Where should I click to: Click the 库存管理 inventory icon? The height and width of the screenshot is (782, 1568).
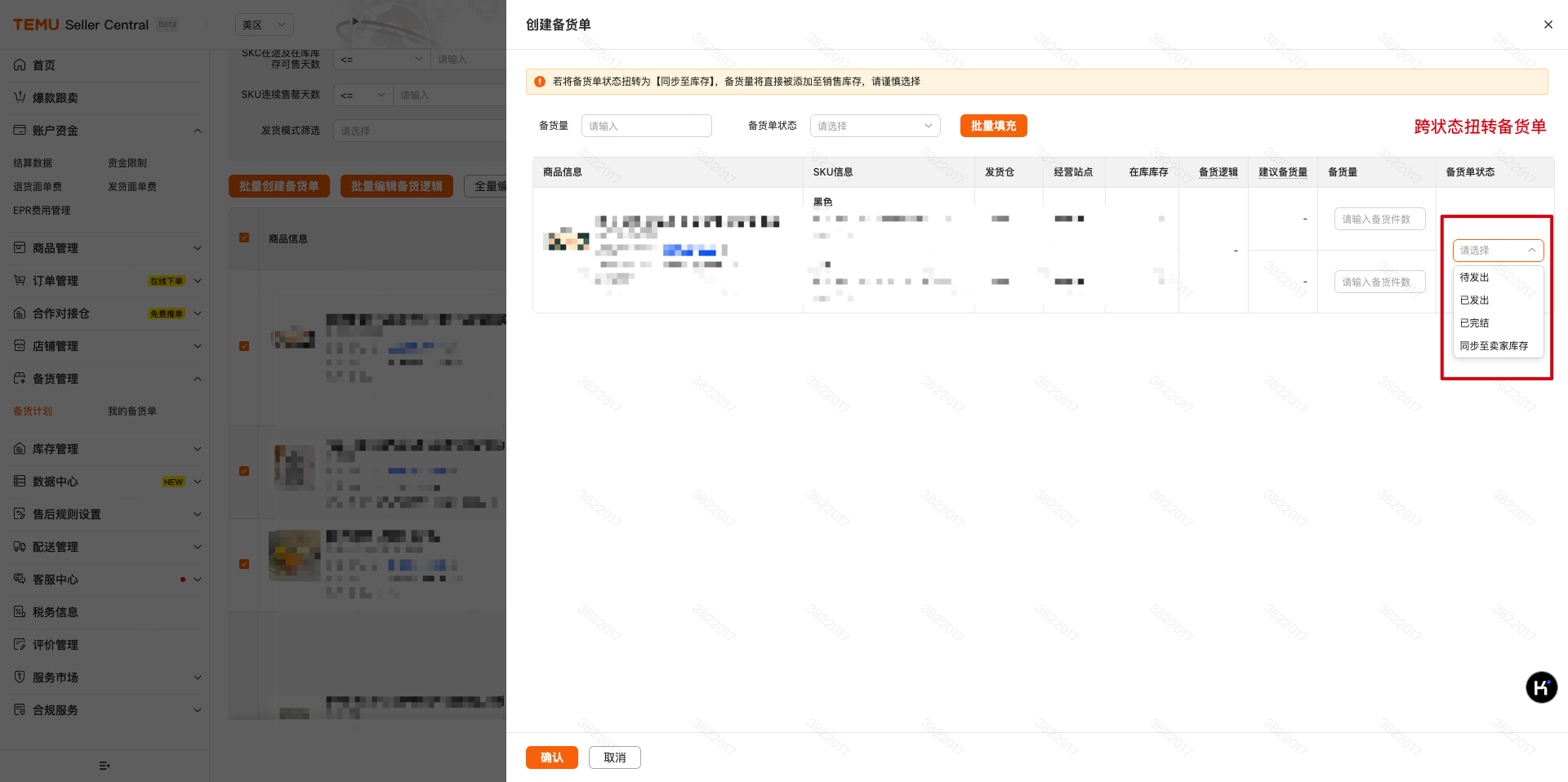point(20,448)
